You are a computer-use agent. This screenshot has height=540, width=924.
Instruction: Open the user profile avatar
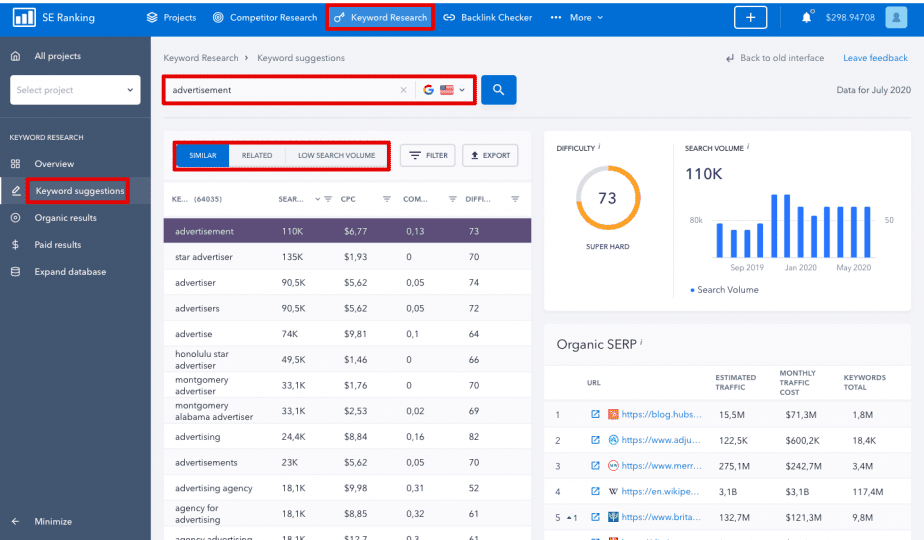(x=896, y=17)
